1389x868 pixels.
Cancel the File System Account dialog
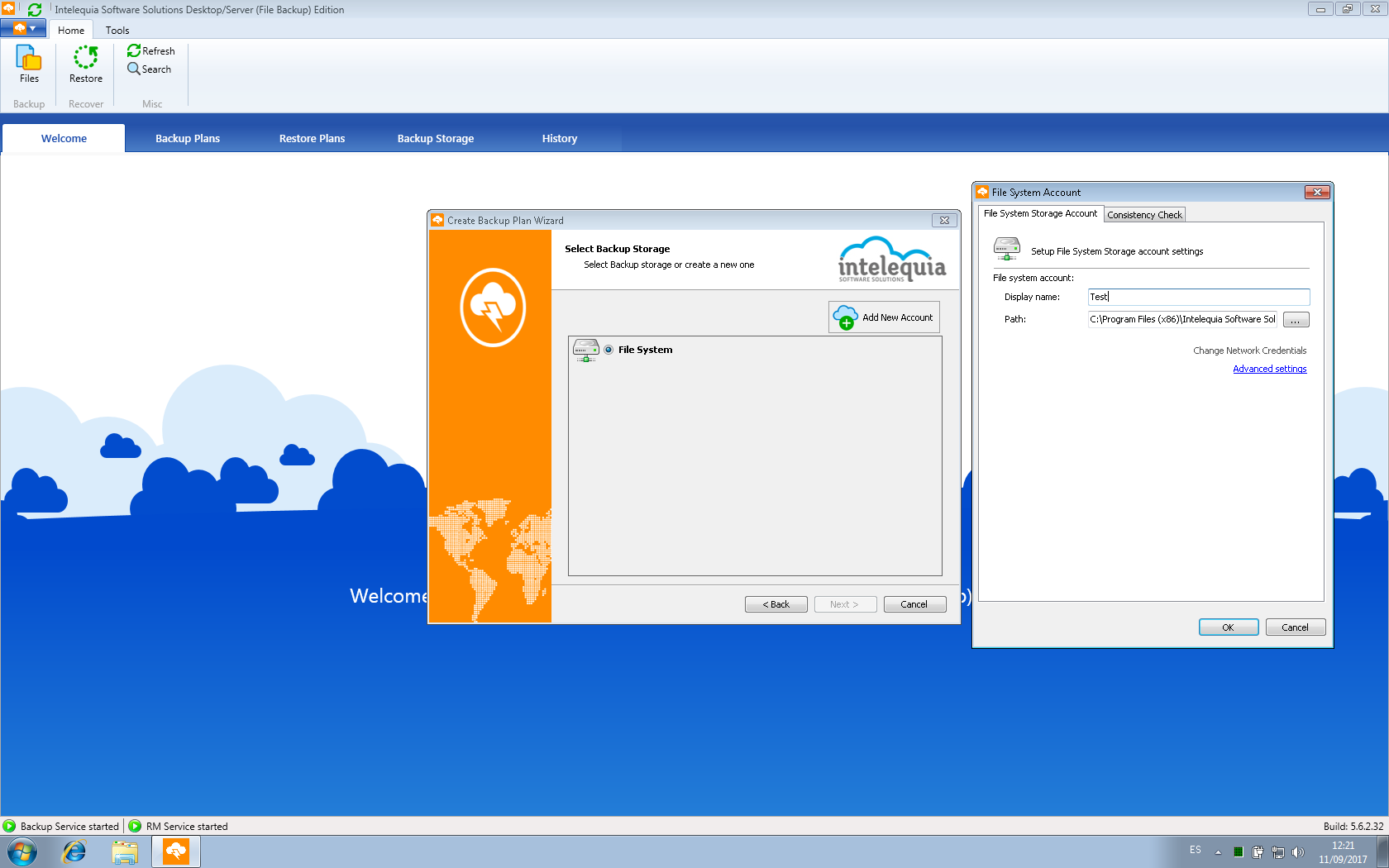1296,627
